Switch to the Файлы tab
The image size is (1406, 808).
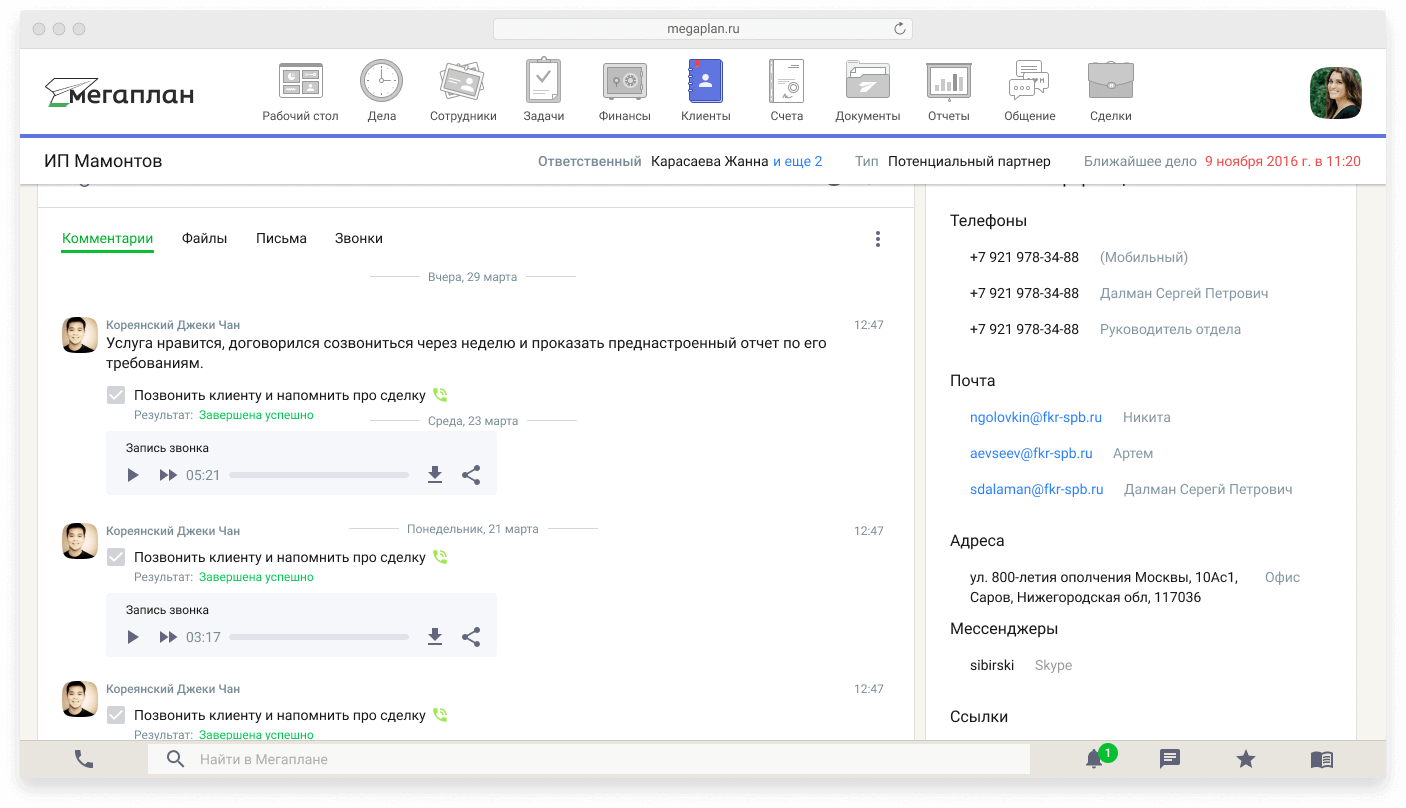click(204, 239)
